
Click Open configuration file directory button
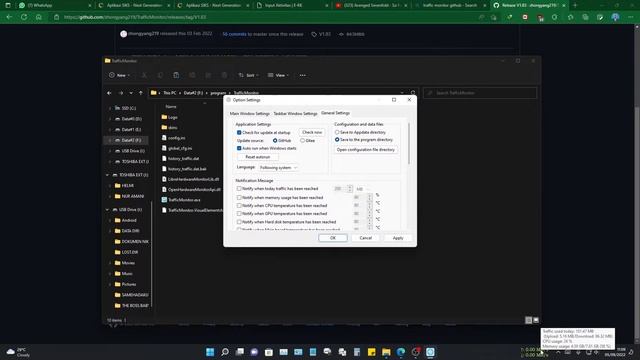[366, 150]
